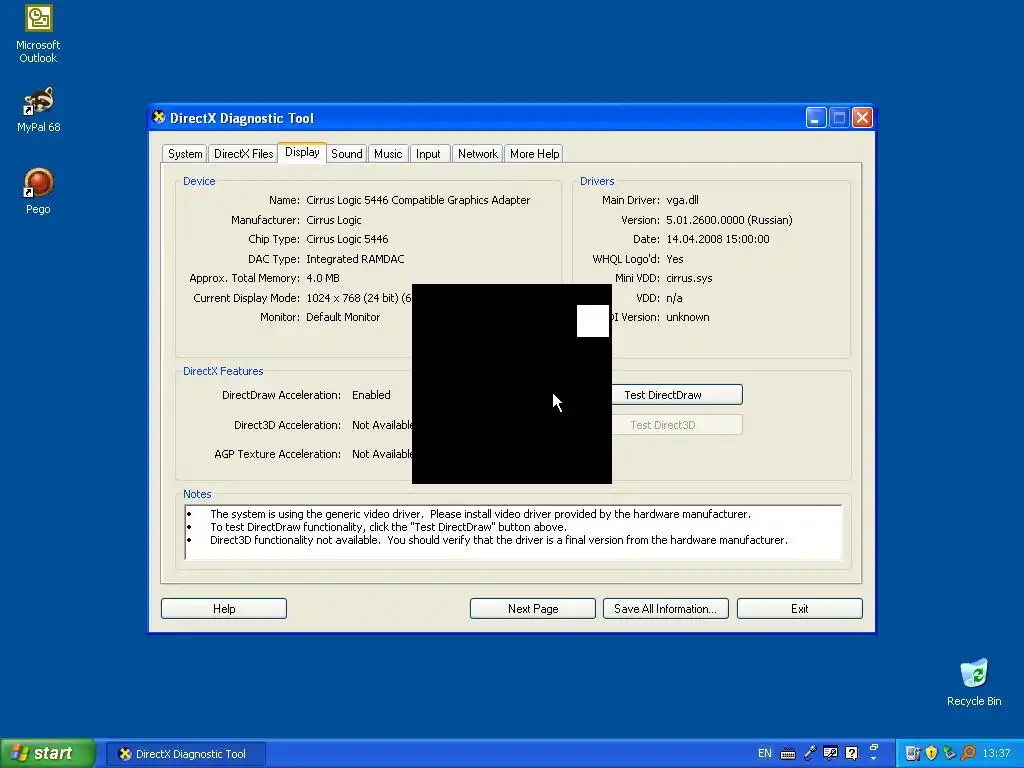Select the Pego desktop shortcut
The height and width of the screenshot is (768, 1024).
[38, 191]
